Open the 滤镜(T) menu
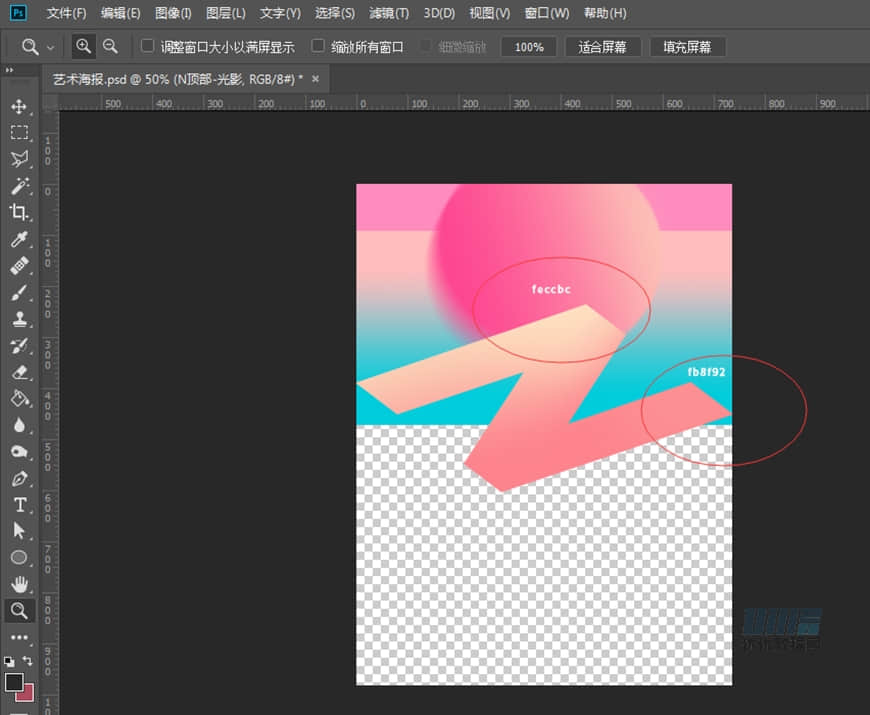This screenshot has height=715, width=870. pyautogui.click(x=389, y=13)
